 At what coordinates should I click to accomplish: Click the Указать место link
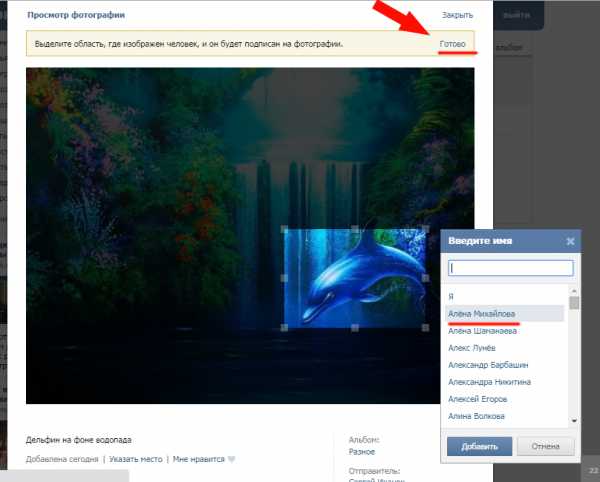(135, 459)
